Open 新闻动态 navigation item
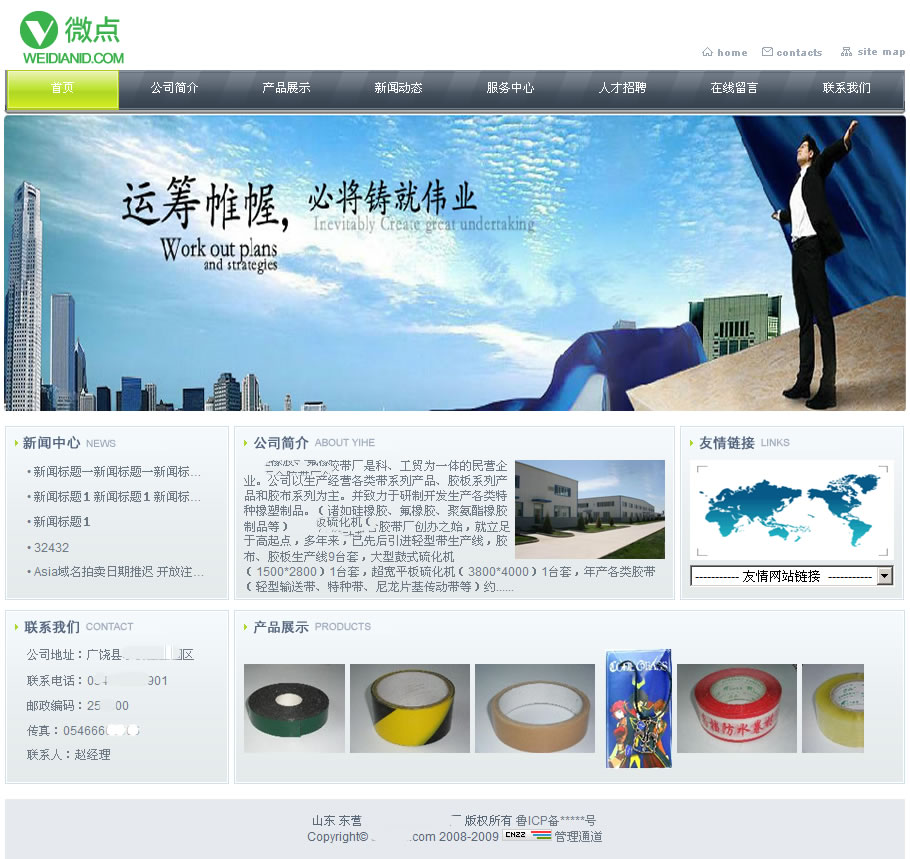The height and width of the screenshot is (859, 910). (x=398, y=89)
